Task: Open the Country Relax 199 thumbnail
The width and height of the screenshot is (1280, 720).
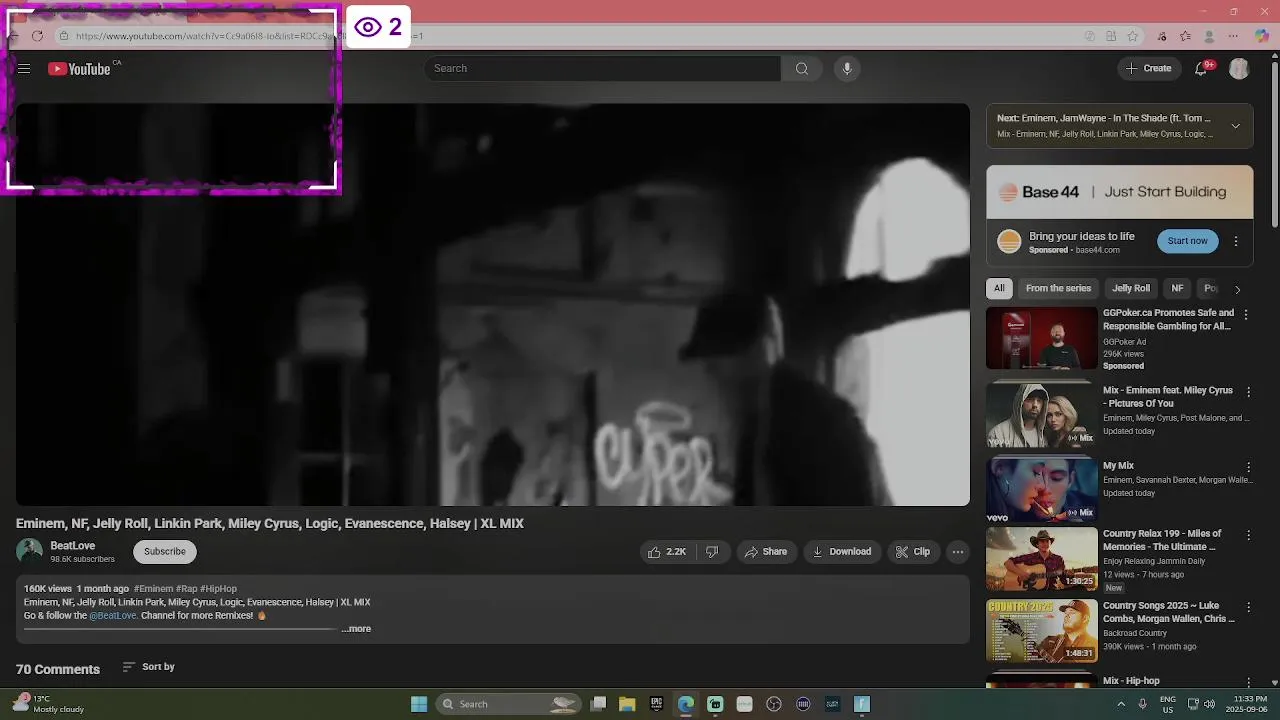Action: (x=1042, y=559)
